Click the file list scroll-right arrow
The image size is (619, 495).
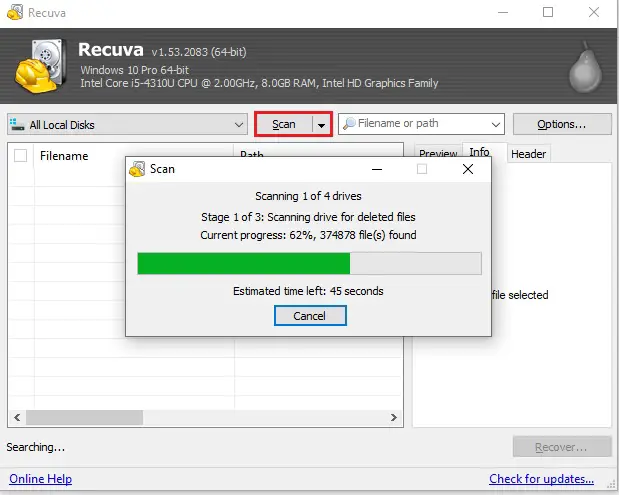[x=394, y=417]
